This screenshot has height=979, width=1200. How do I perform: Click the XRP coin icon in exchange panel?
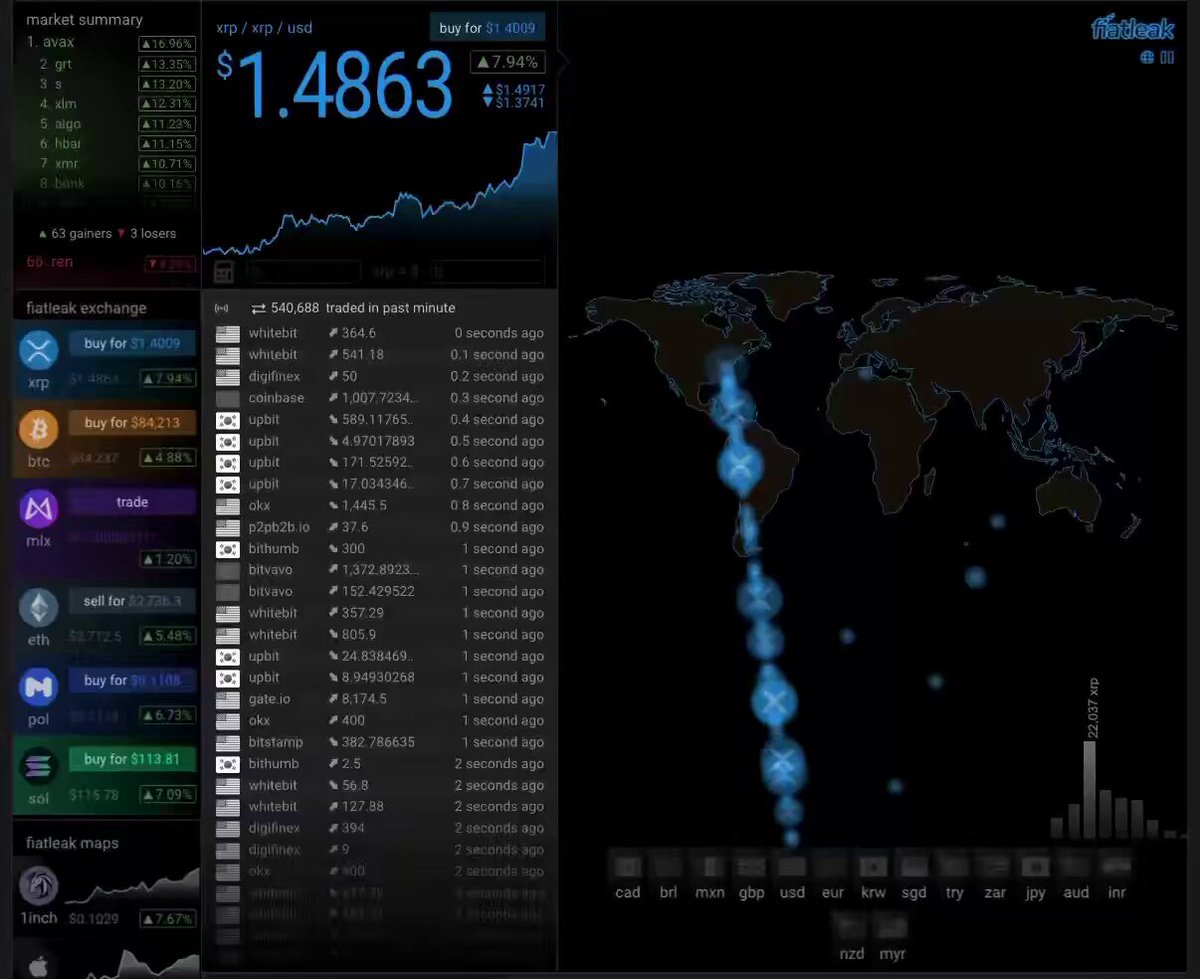tap(39, 351)
